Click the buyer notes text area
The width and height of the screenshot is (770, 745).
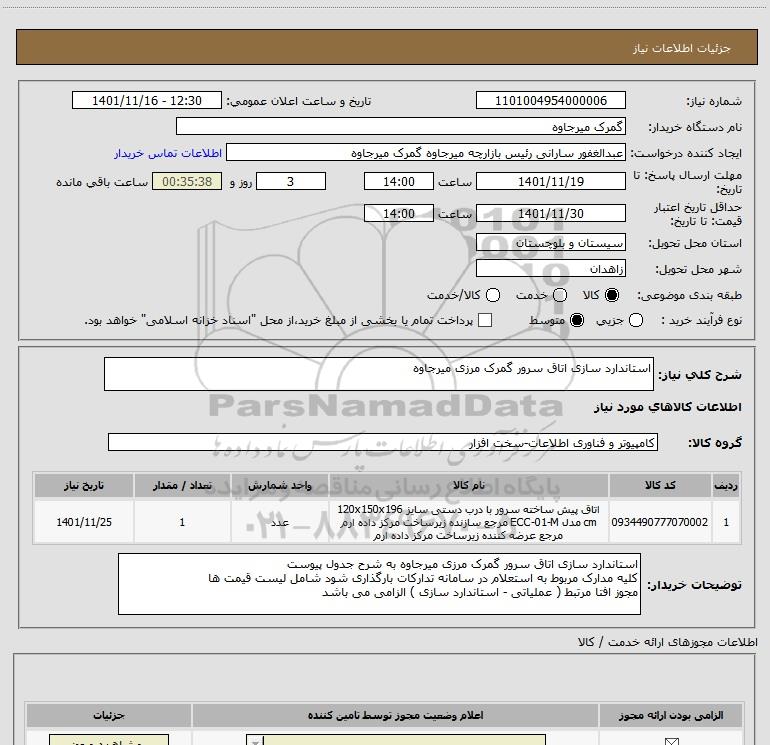379,584
